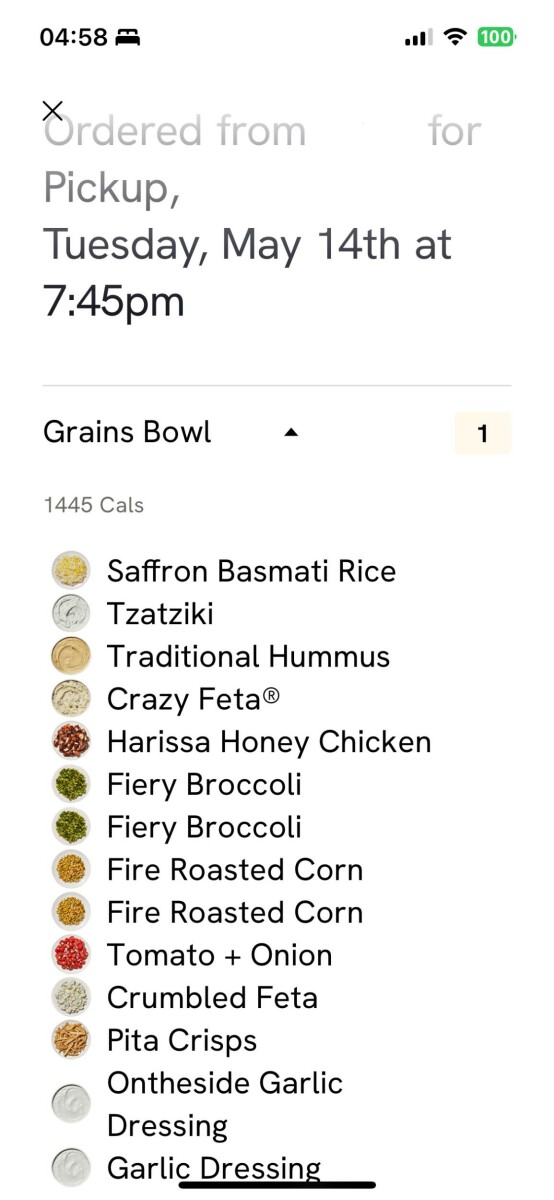Select the Harissa Honey Chicken icon
This screenshot has width=554, height=1200.
pos(71,742)
